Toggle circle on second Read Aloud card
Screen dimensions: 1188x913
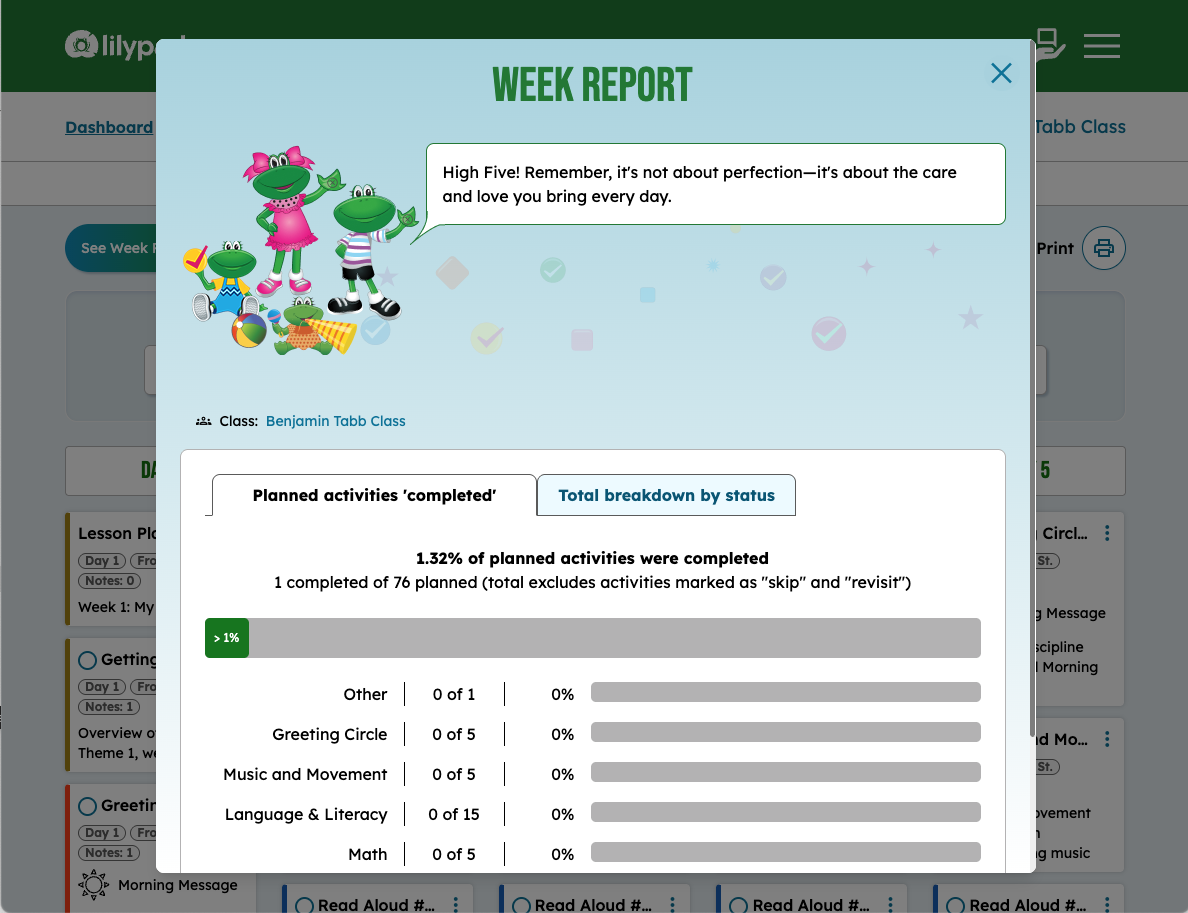coord(521,905)
